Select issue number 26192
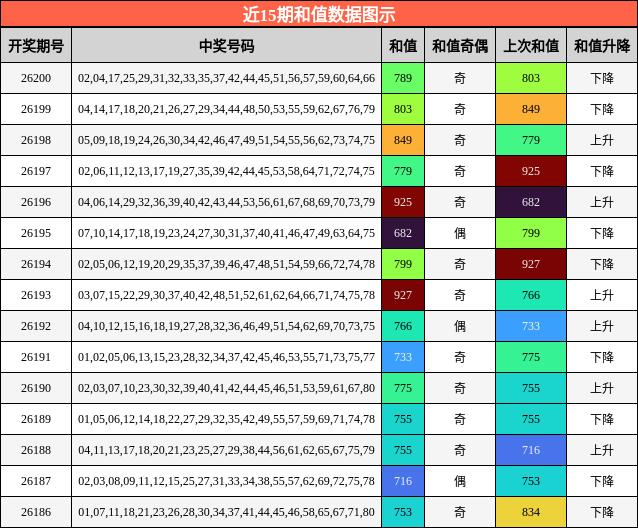Viewport: 638px width, 528px height. click(x=36, y=326)
